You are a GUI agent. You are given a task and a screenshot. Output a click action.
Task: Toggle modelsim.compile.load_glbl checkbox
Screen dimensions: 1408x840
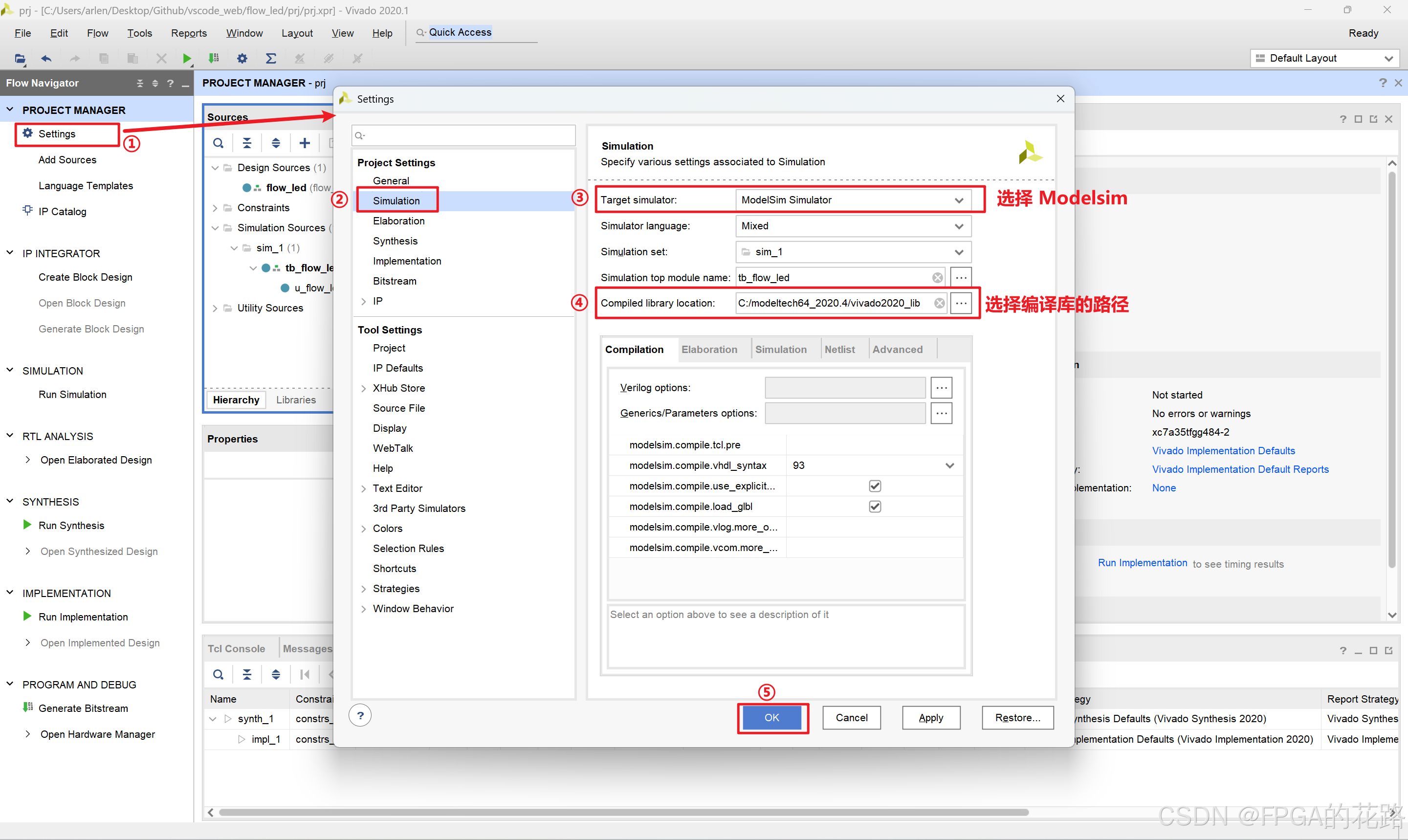point(875,506)
